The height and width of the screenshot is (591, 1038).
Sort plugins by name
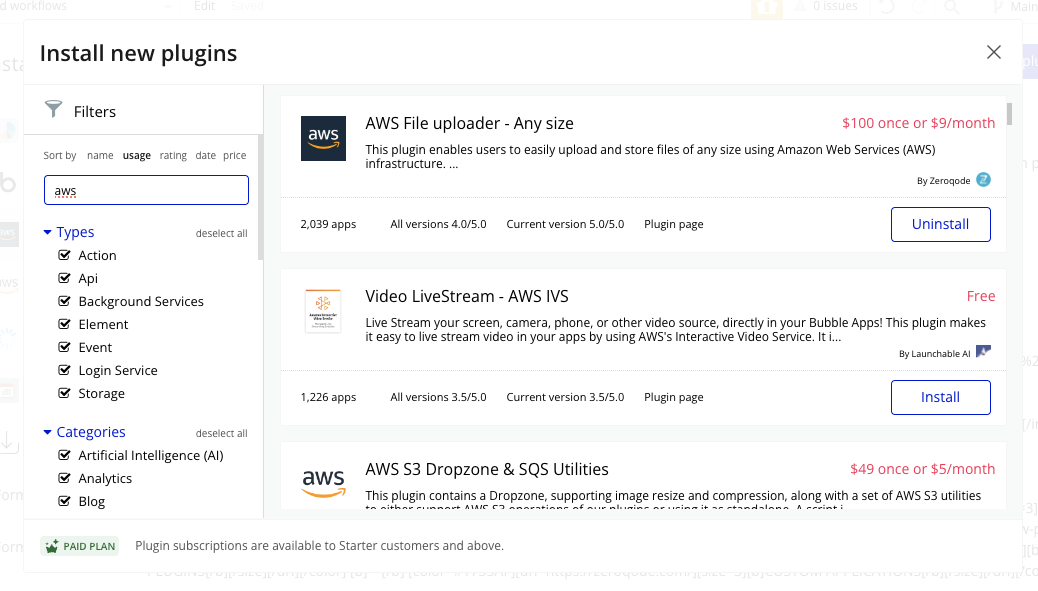pyautogui.click(x=100, y=155)
